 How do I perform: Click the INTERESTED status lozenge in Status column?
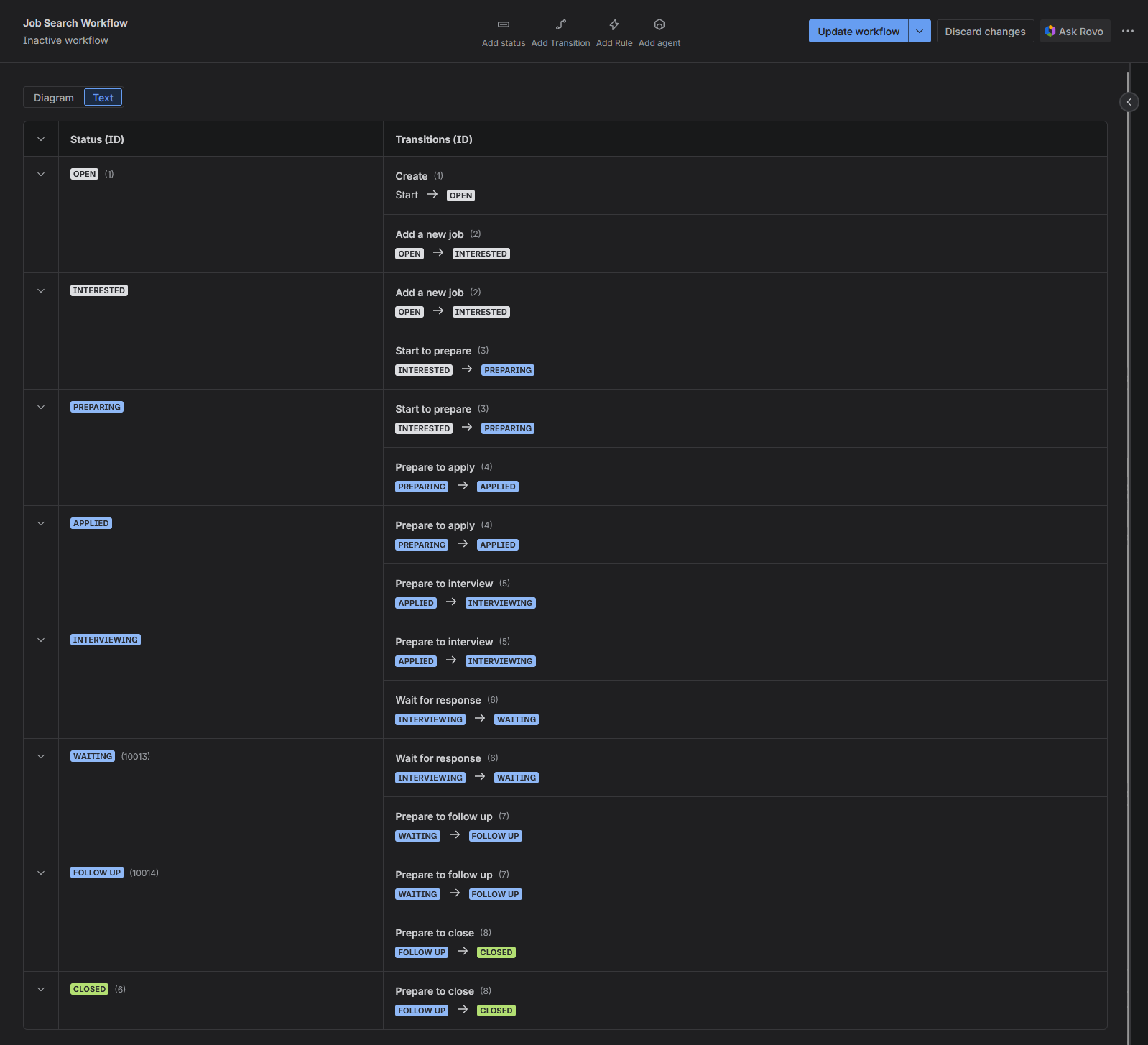pyautogui.click(x=99, y=290)
